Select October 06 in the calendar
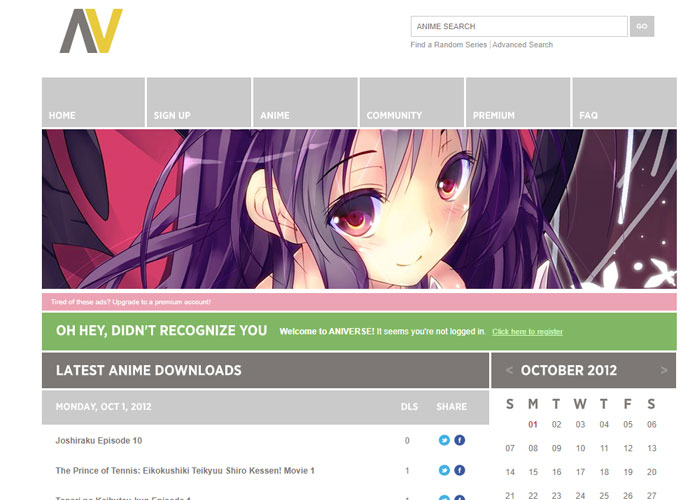The height and width of the screenshot is (500, 700). coord(652,425)
